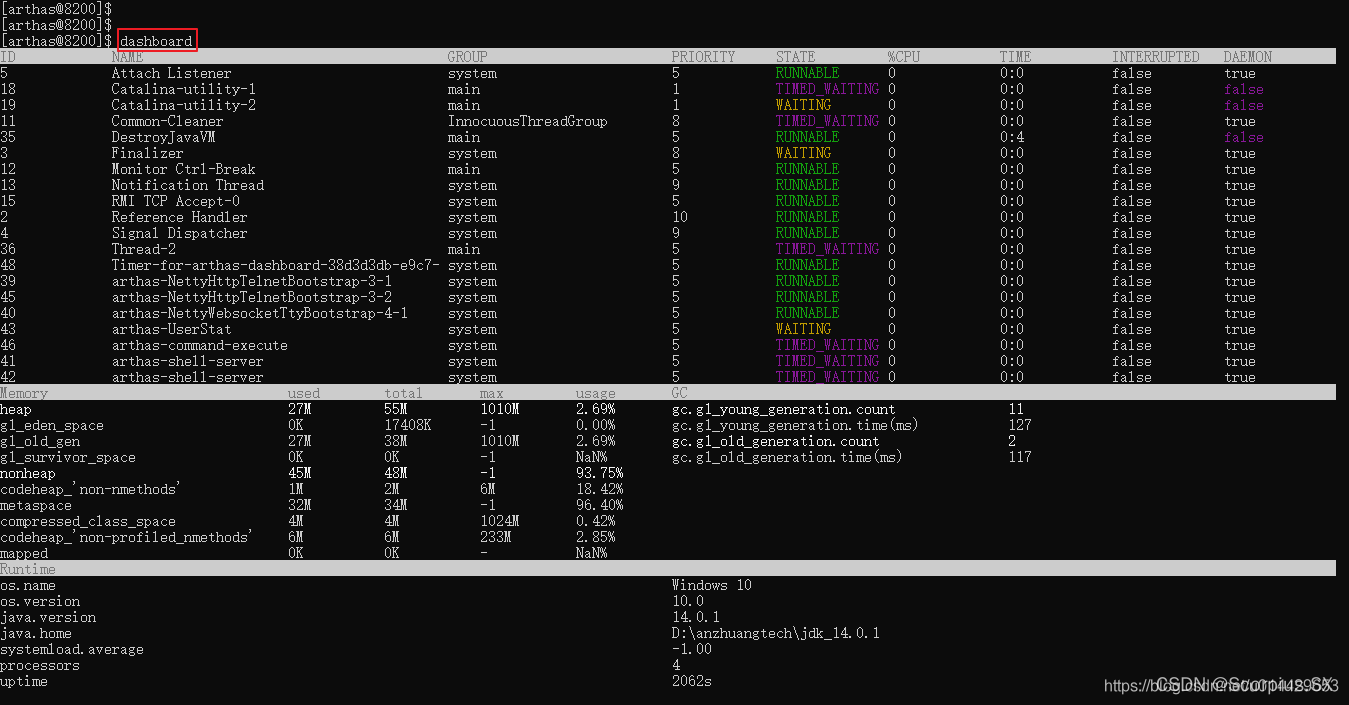The width and height of the screenshot is (1349, 705).
Task: Click the DAEMON column header
Action: [1247, 57]
